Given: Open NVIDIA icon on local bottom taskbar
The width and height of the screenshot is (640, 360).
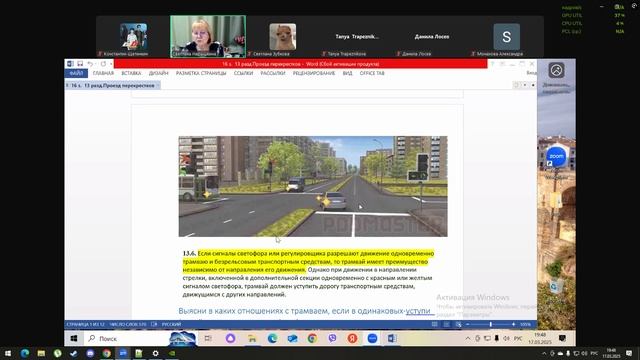Looking at the screenshot, I should point(172,353).
